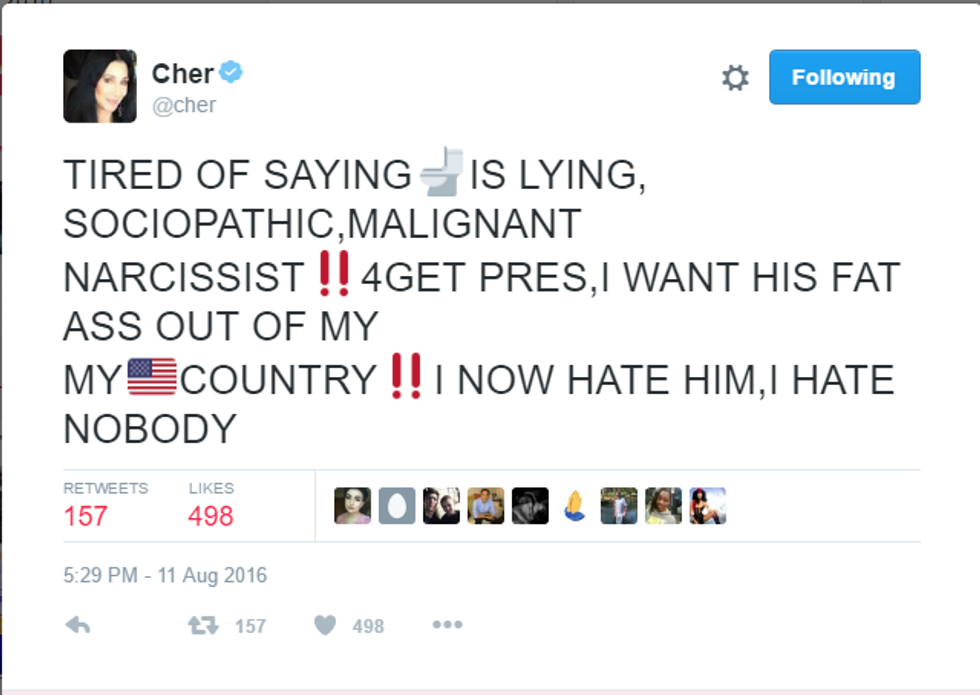Click the @cher handle
Screen dimensions: 980x695
click(184, 105)
